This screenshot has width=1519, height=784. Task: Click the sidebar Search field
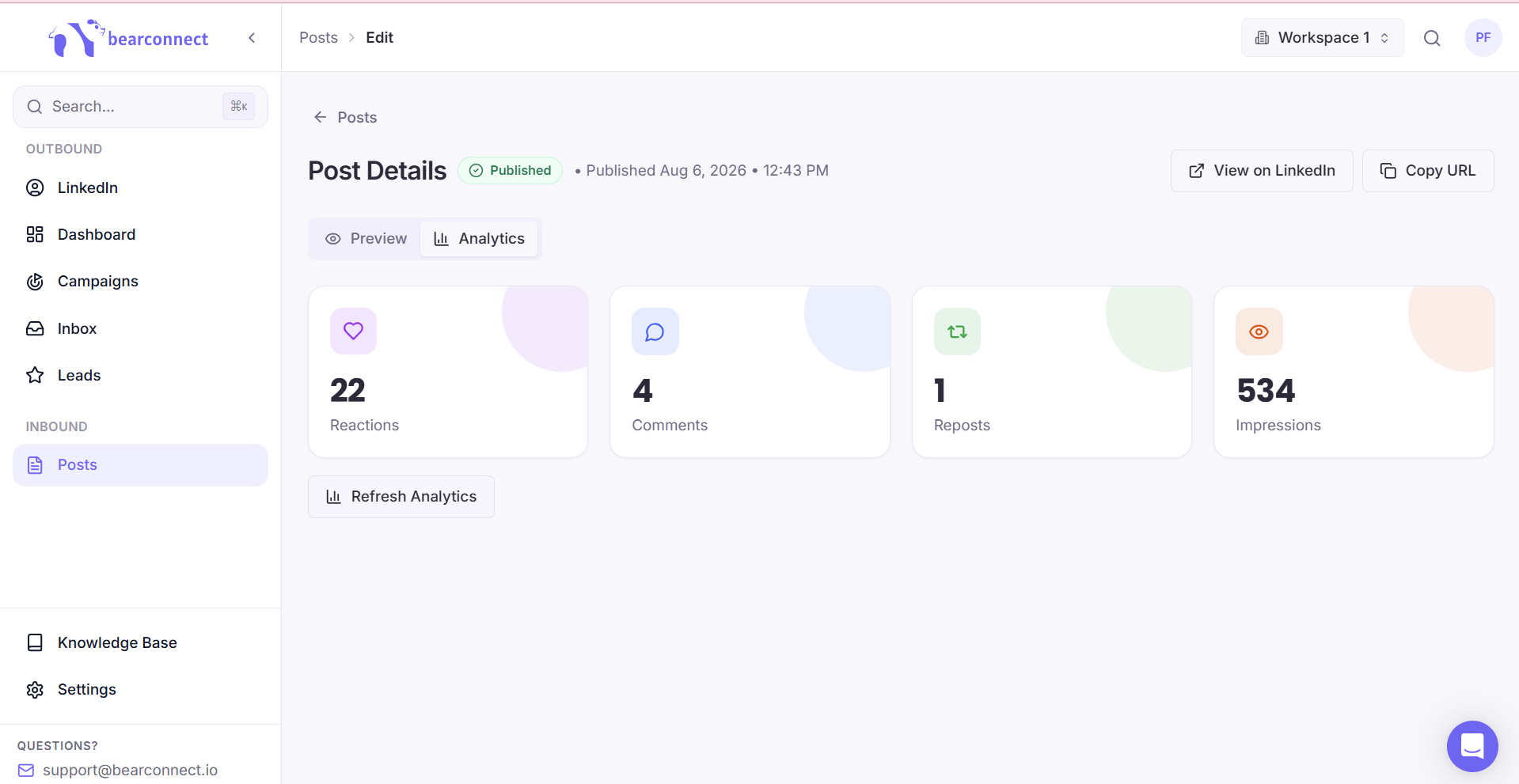140,107
